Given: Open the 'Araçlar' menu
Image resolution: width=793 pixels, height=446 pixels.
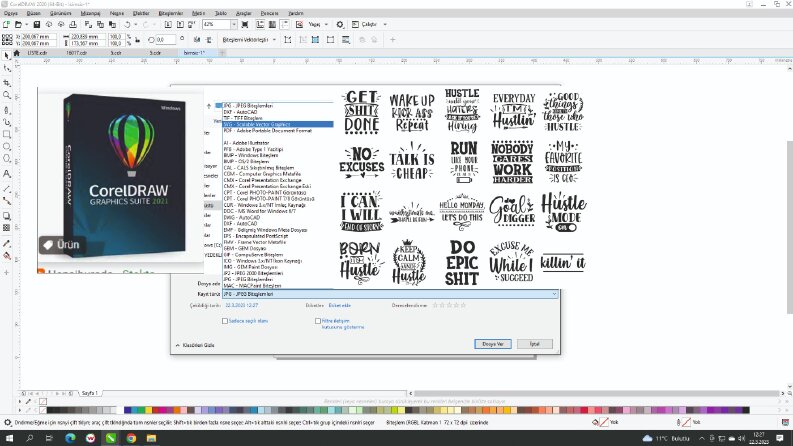Looking at the screenshot, I should pos(244,13).
